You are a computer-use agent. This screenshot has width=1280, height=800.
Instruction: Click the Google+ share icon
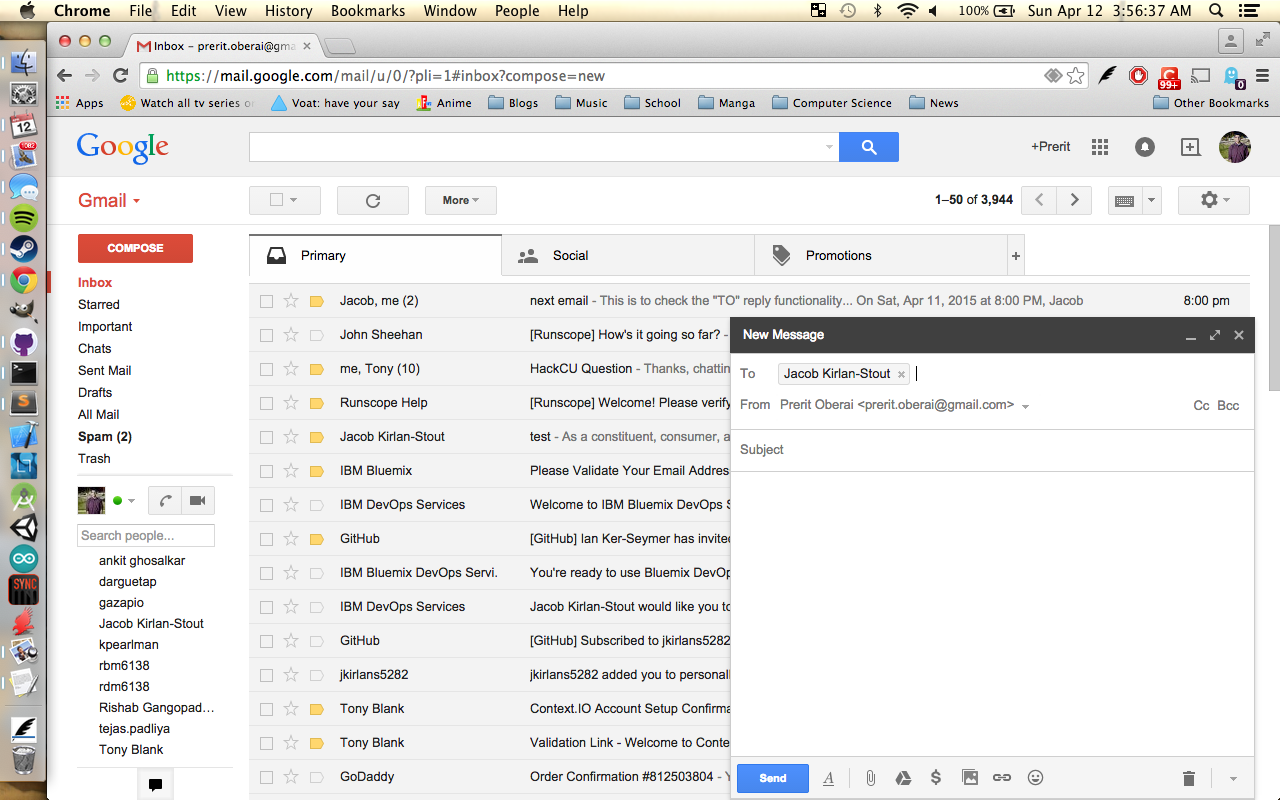click(x=1190, y=147)
